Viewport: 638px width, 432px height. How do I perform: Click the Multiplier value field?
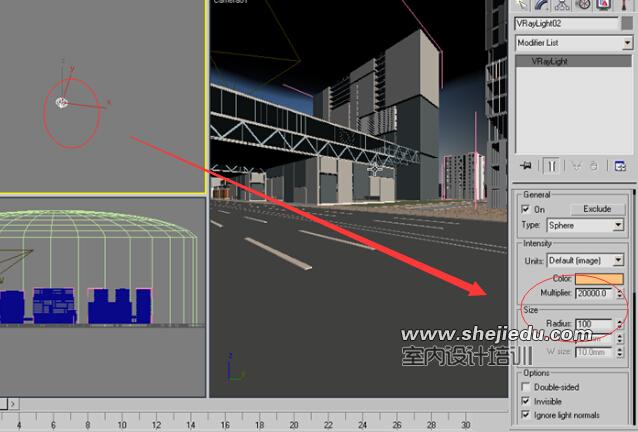pos(595,293)
